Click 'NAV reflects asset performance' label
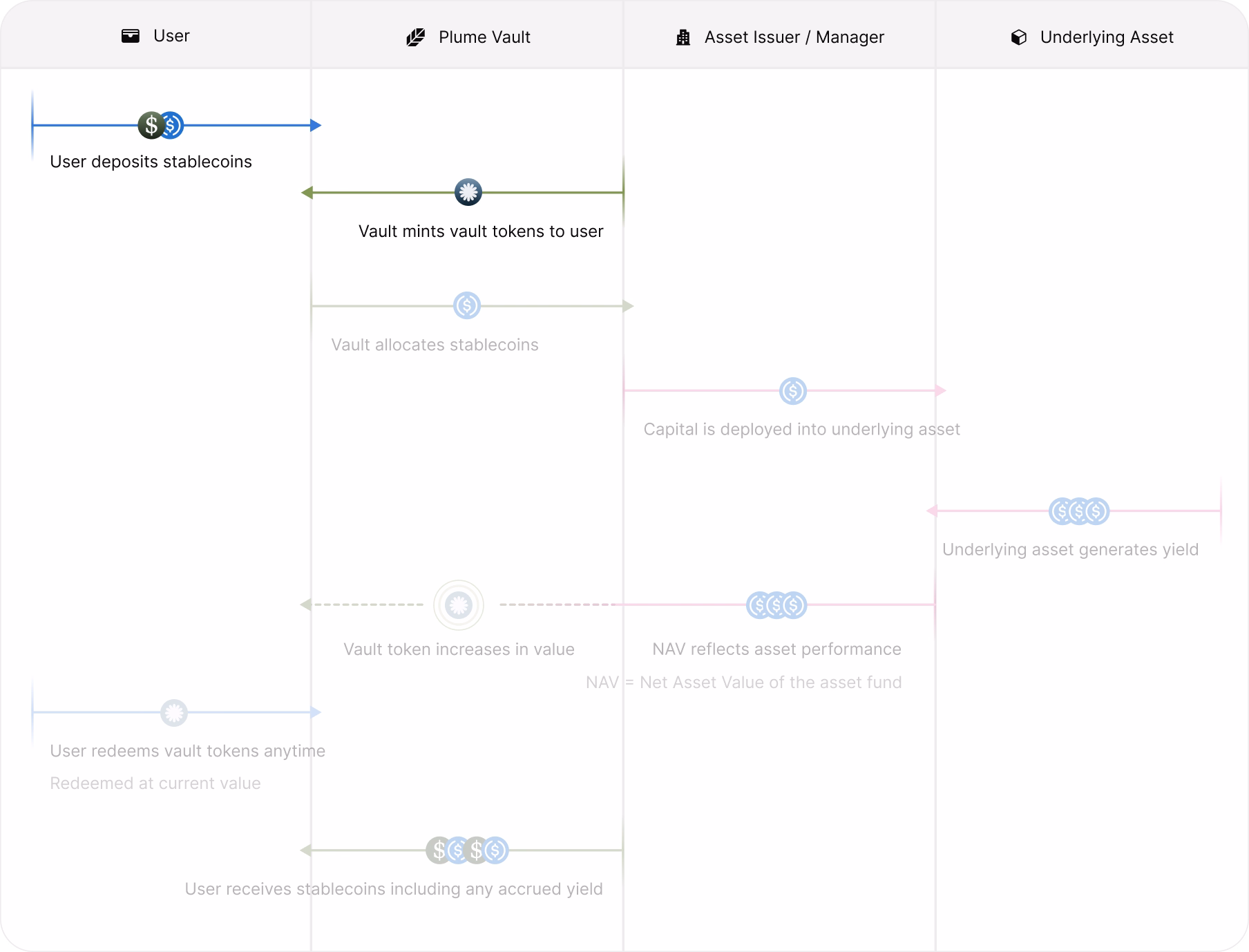 [776, 649]
